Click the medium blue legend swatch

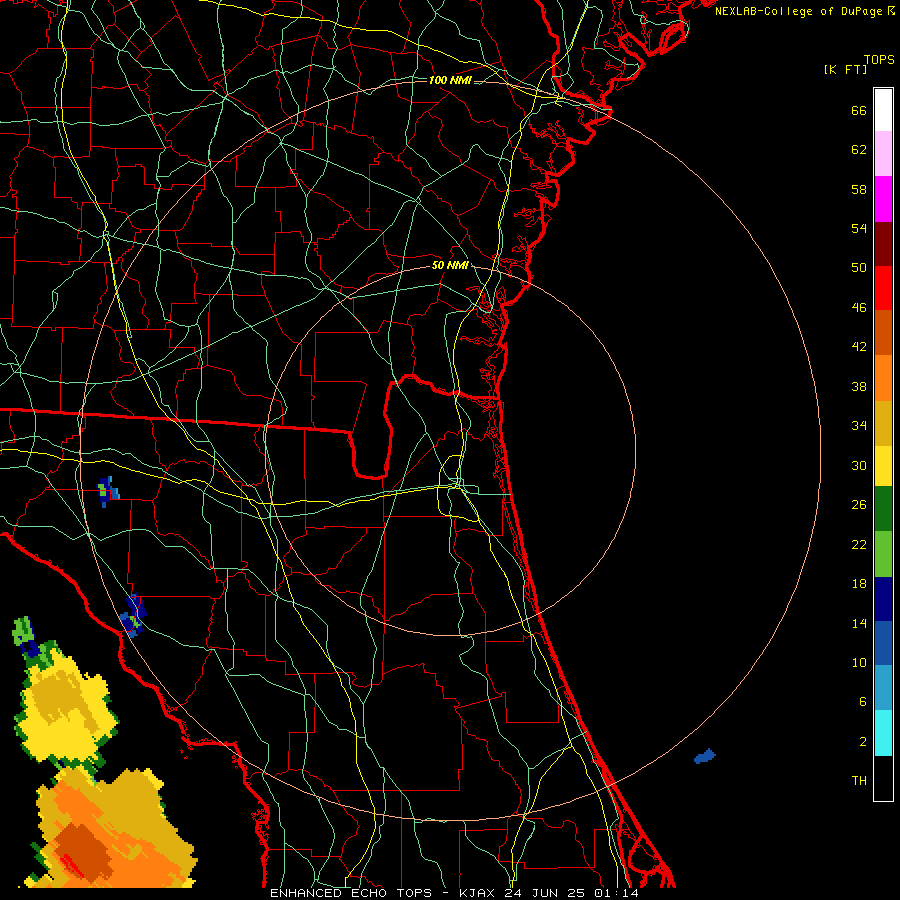883,643
